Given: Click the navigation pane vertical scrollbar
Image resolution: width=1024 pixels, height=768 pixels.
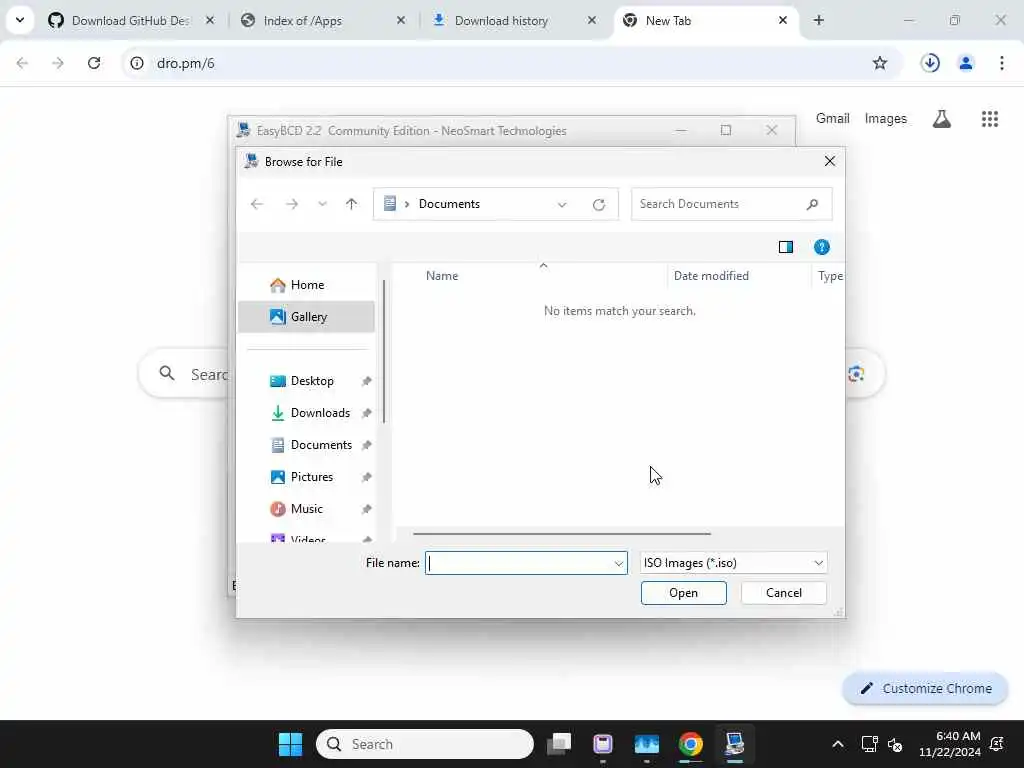Looking at the screenshot, I should pos(383,351).
